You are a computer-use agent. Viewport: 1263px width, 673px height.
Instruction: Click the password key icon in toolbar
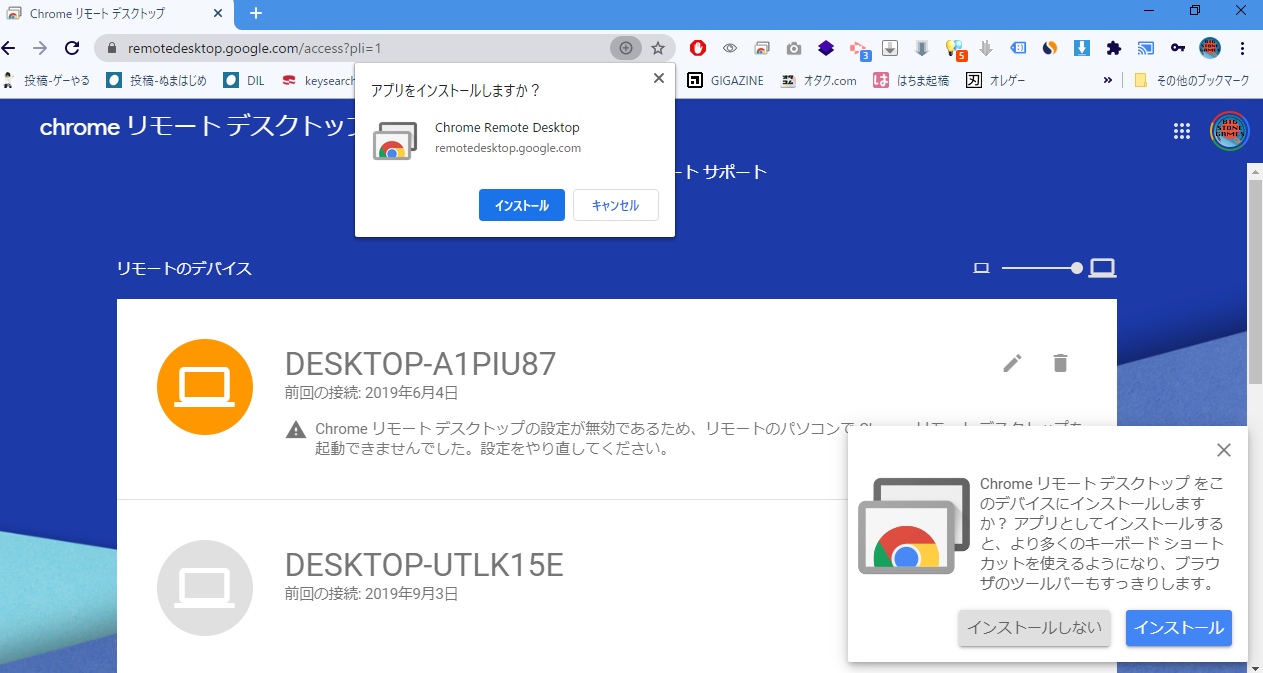pyautogui.click(x=1178, y=48)
